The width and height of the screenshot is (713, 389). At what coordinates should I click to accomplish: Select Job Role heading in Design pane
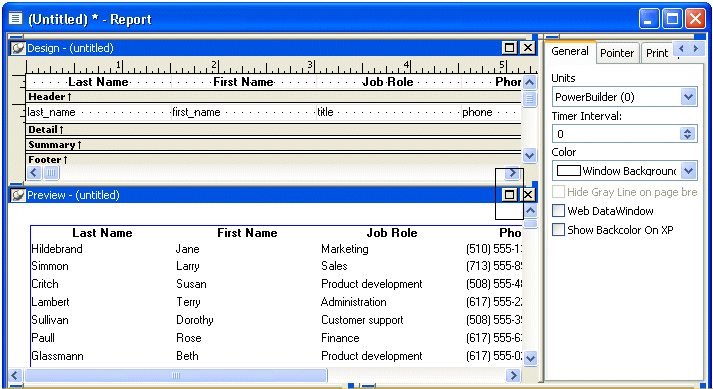coord(388,82)
